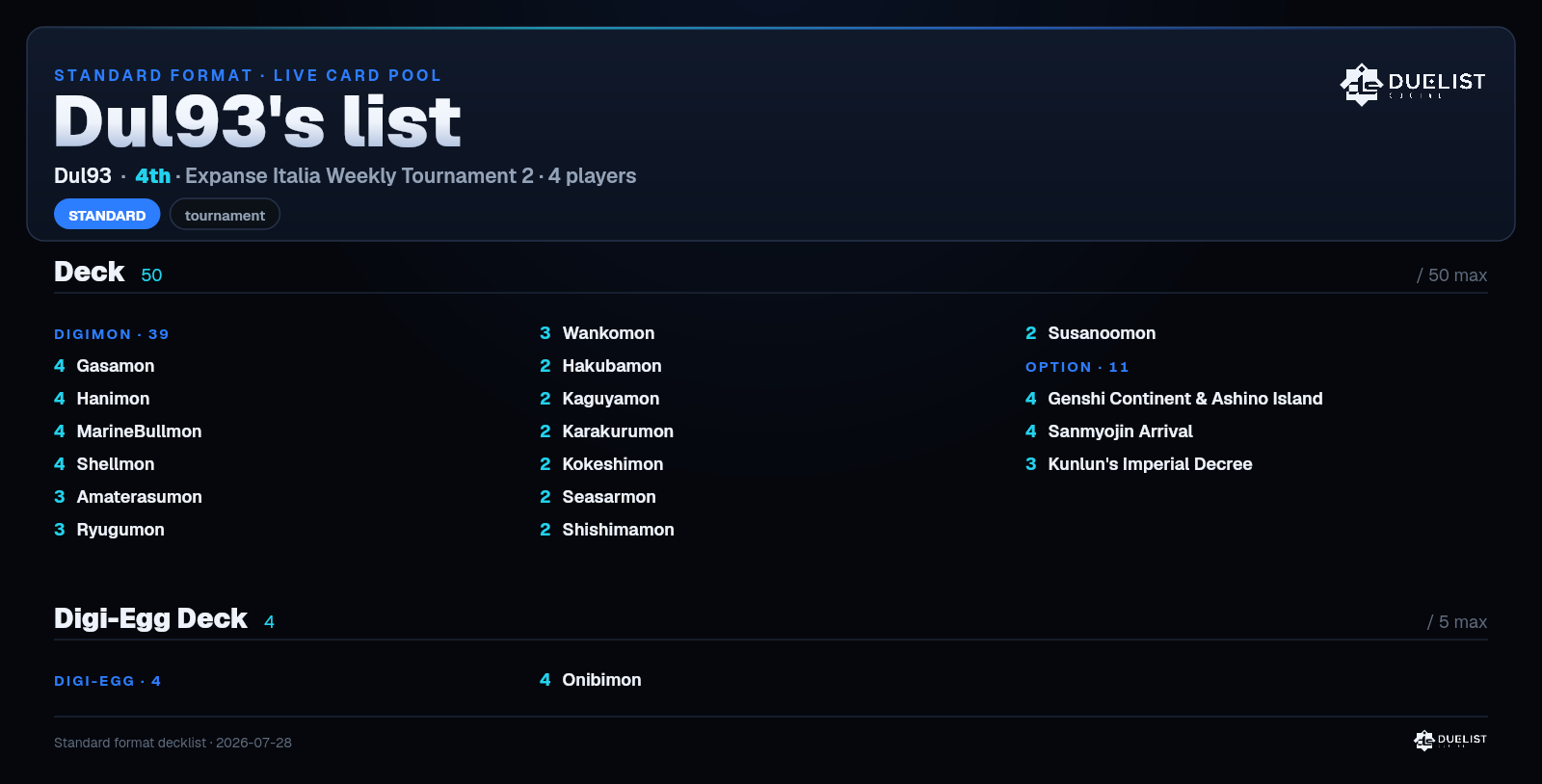Click the OPTION · 11 section label
The image size is (1542, 784).
(1077, 367)
